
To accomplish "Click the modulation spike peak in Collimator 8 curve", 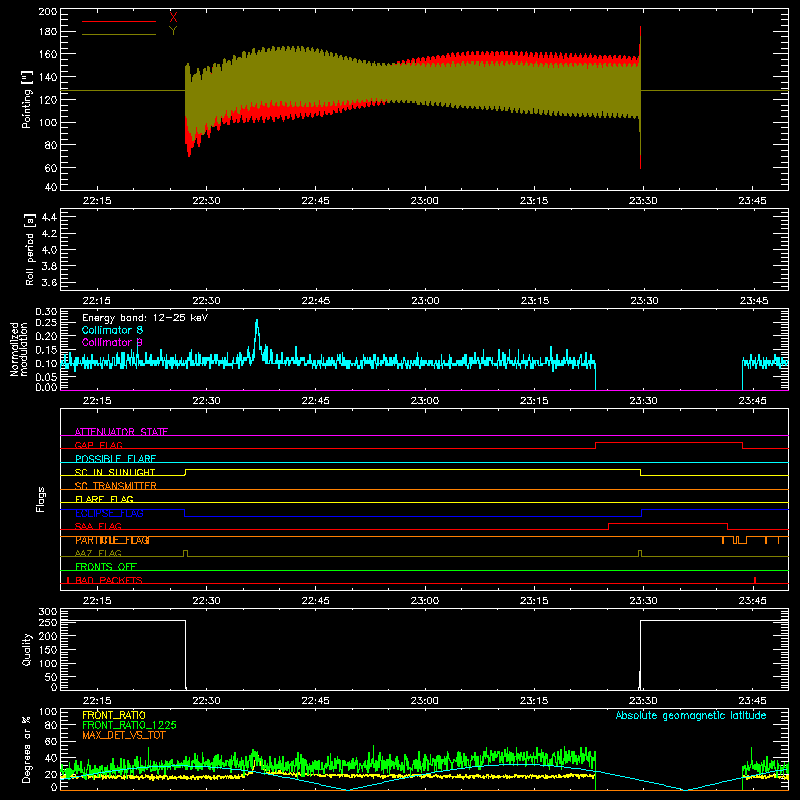I will coord(257,321).
